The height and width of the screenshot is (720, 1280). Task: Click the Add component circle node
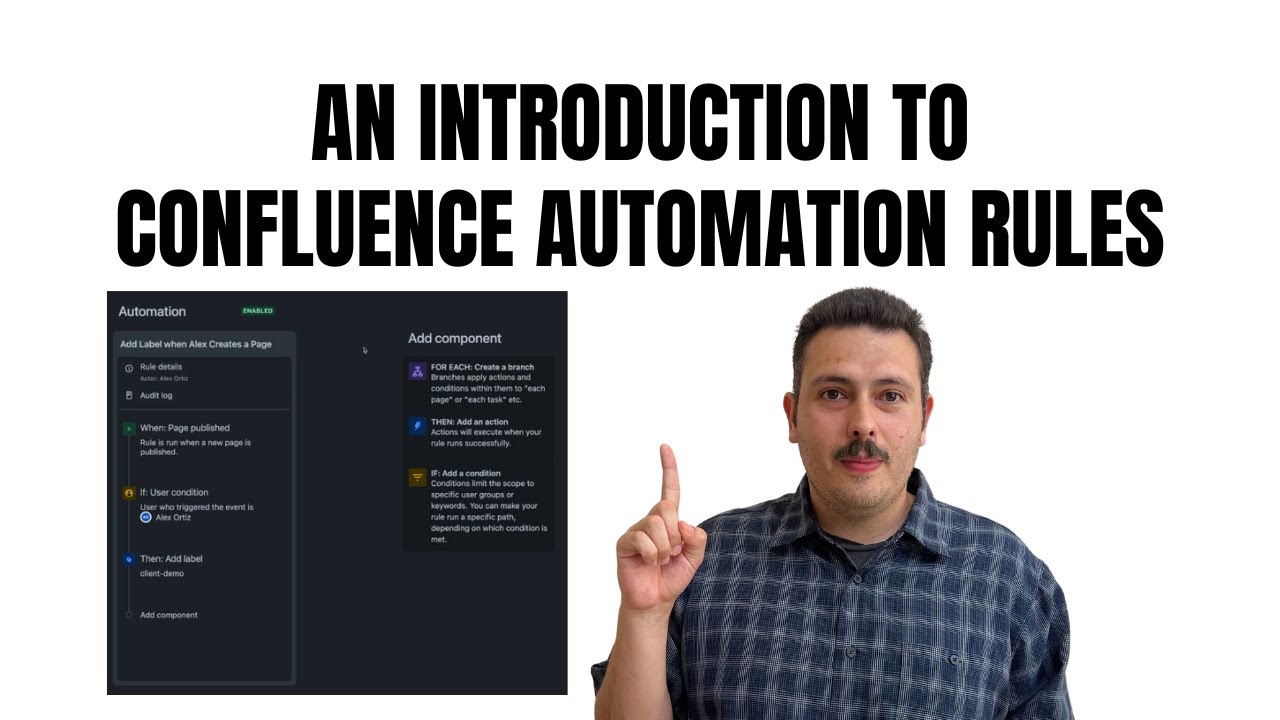(x=129, y=615)
